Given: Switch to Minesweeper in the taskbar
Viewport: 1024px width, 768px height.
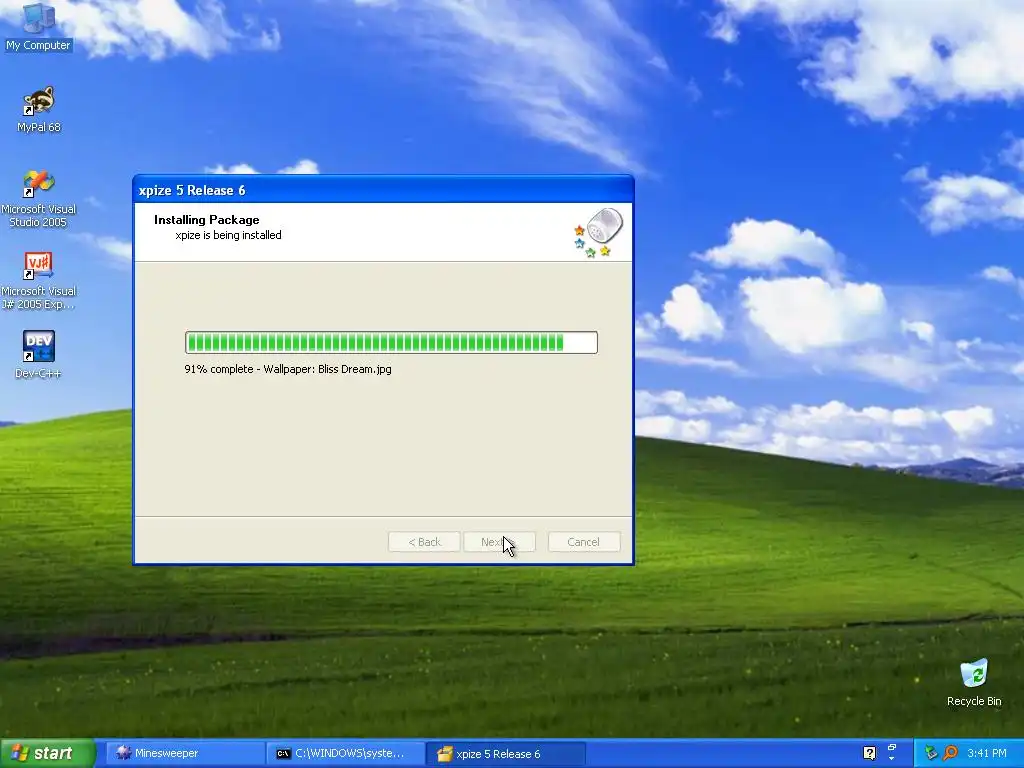Looking at the screenshot, I should 185,754.
